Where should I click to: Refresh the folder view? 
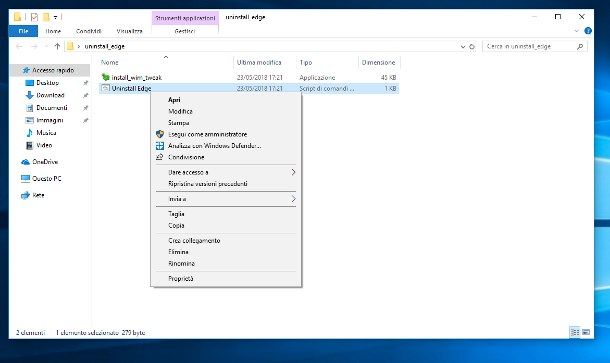pos(472,46)
